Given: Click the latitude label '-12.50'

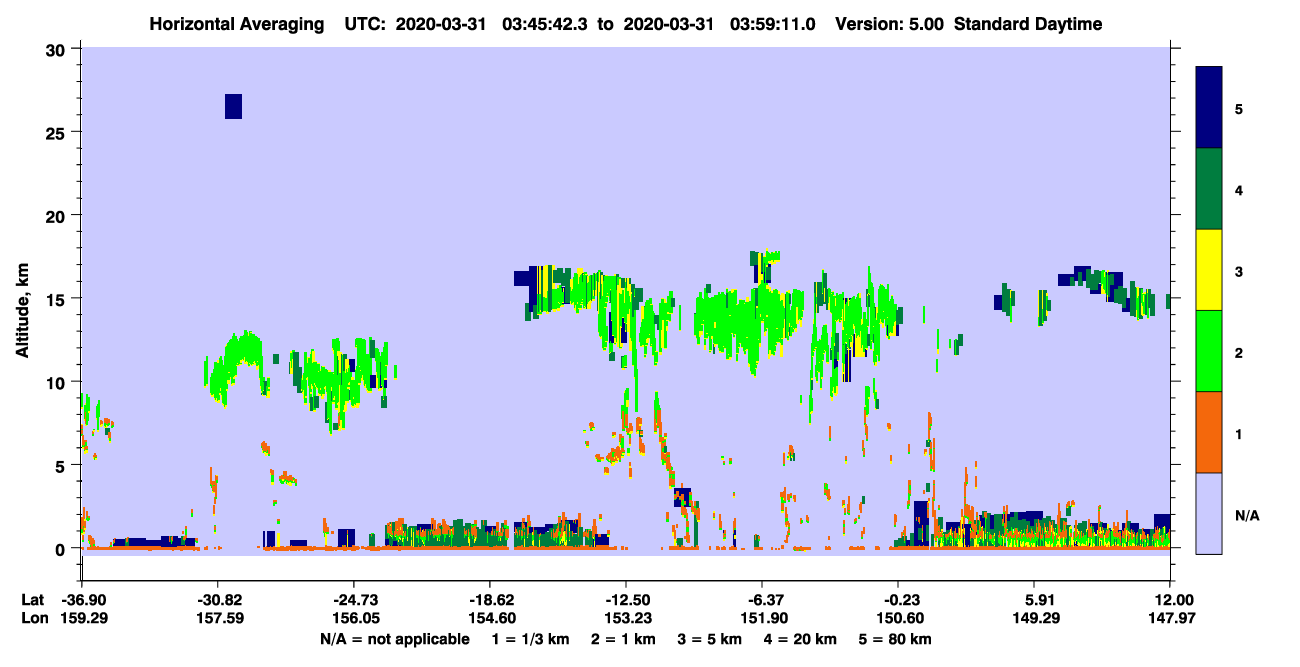Looking at the screenshot, I should [x=626, y=600].
